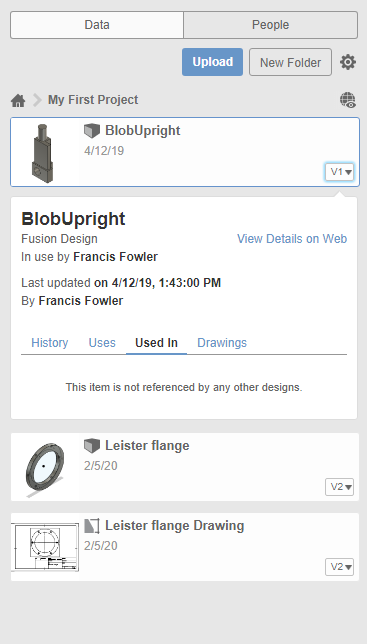Select the Leister flange Drawing thumbnail

(x=45, y=547)
